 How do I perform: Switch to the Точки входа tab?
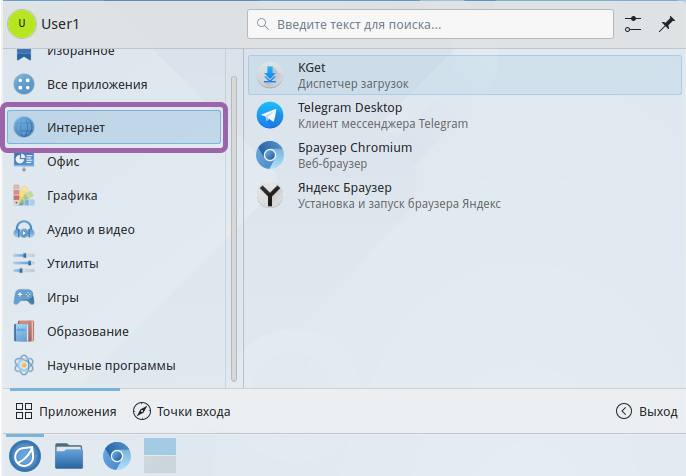click(182, 411)
